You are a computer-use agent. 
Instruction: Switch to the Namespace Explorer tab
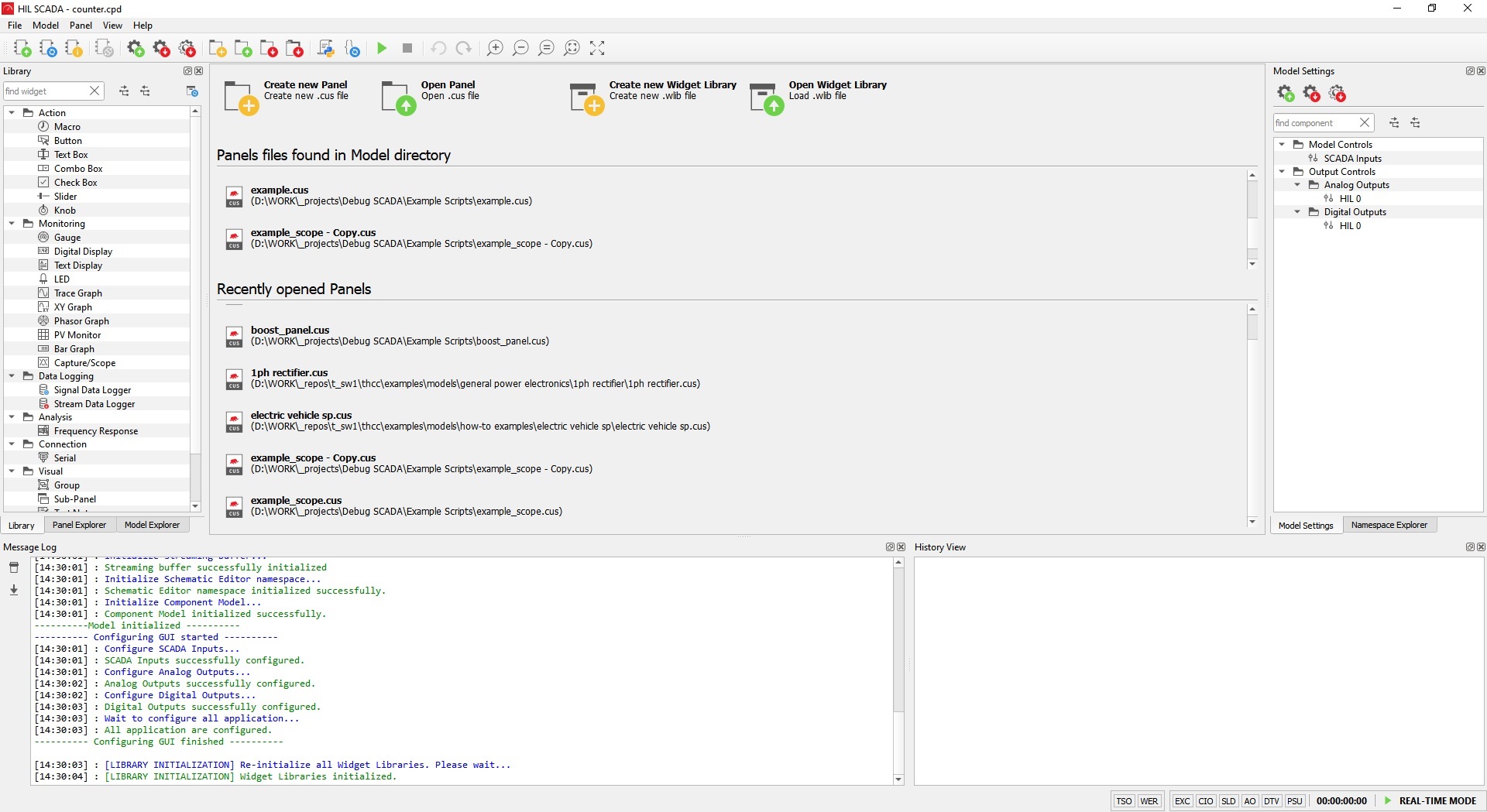tap(1389, 525)
